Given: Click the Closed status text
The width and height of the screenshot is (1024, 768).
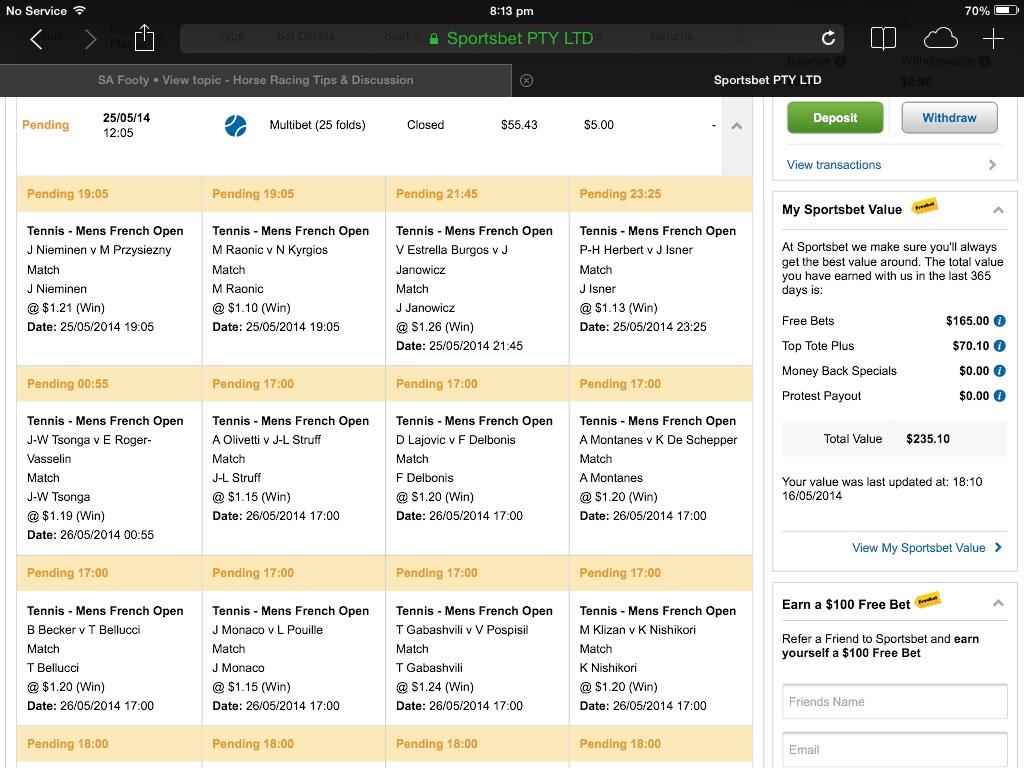Looking at the screenshot, I should pos(425,125).
